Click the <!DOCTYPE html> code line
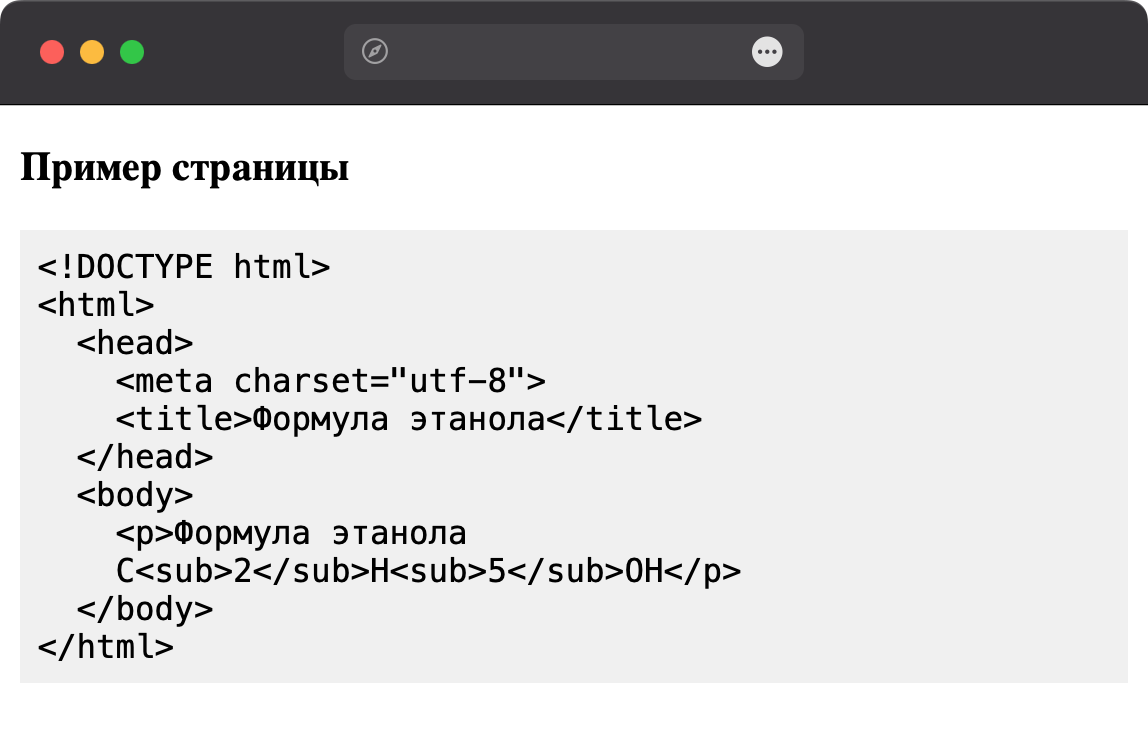This screenshot has width=1148, height=730. point(184,267)
